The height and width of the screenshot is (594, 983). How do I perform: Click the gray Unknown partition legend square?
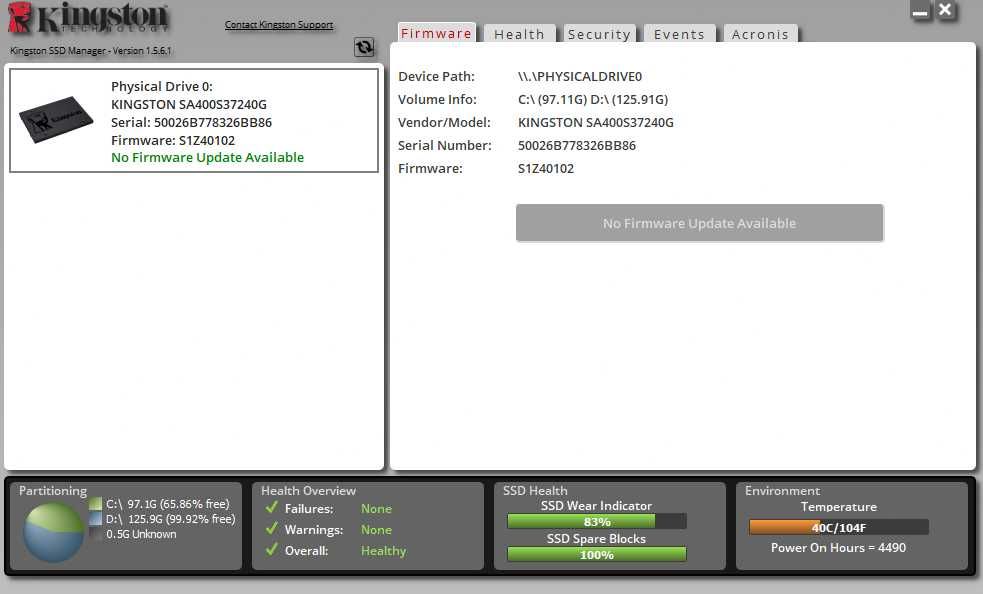tap(95, 534)
